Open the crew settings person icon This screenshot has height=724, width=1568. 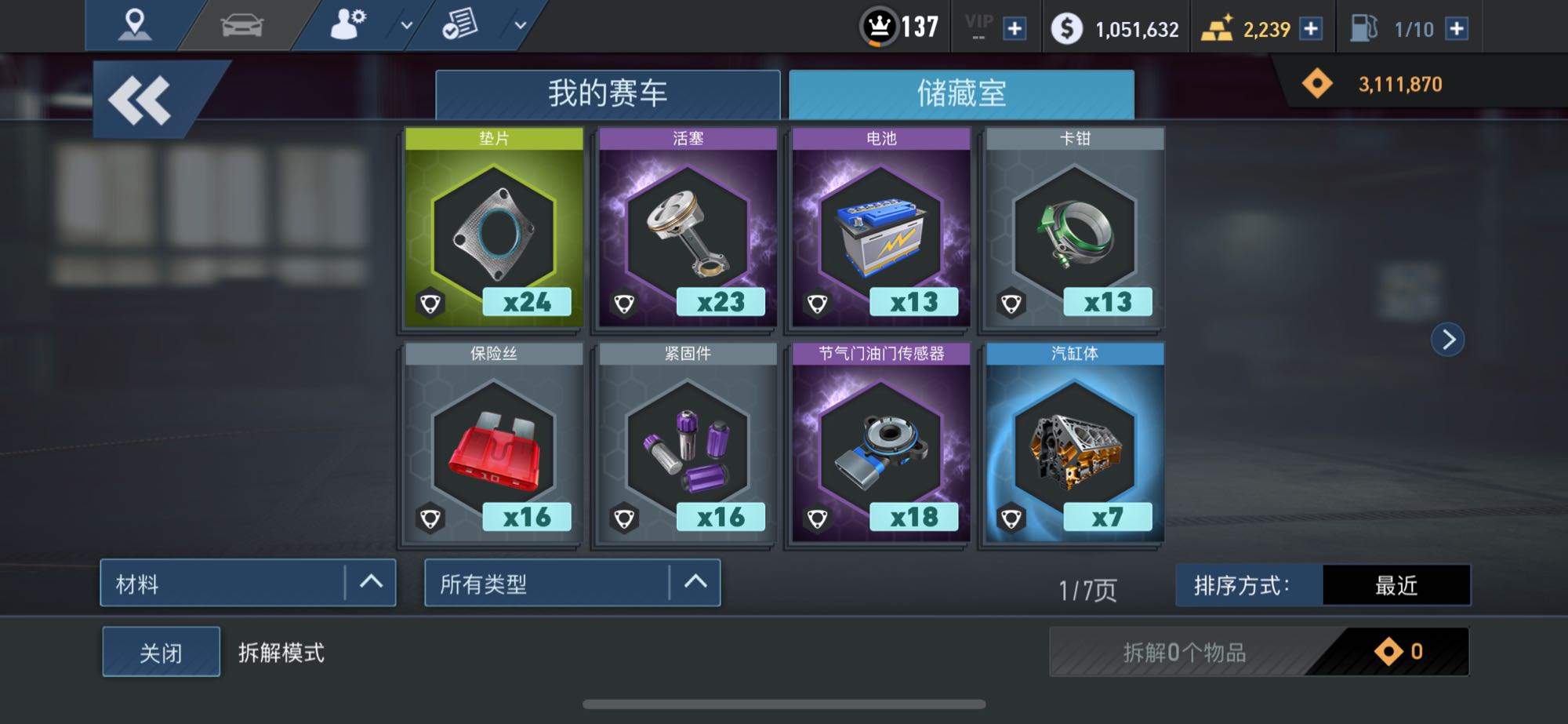pyautogui.click(x=347, y=24)
